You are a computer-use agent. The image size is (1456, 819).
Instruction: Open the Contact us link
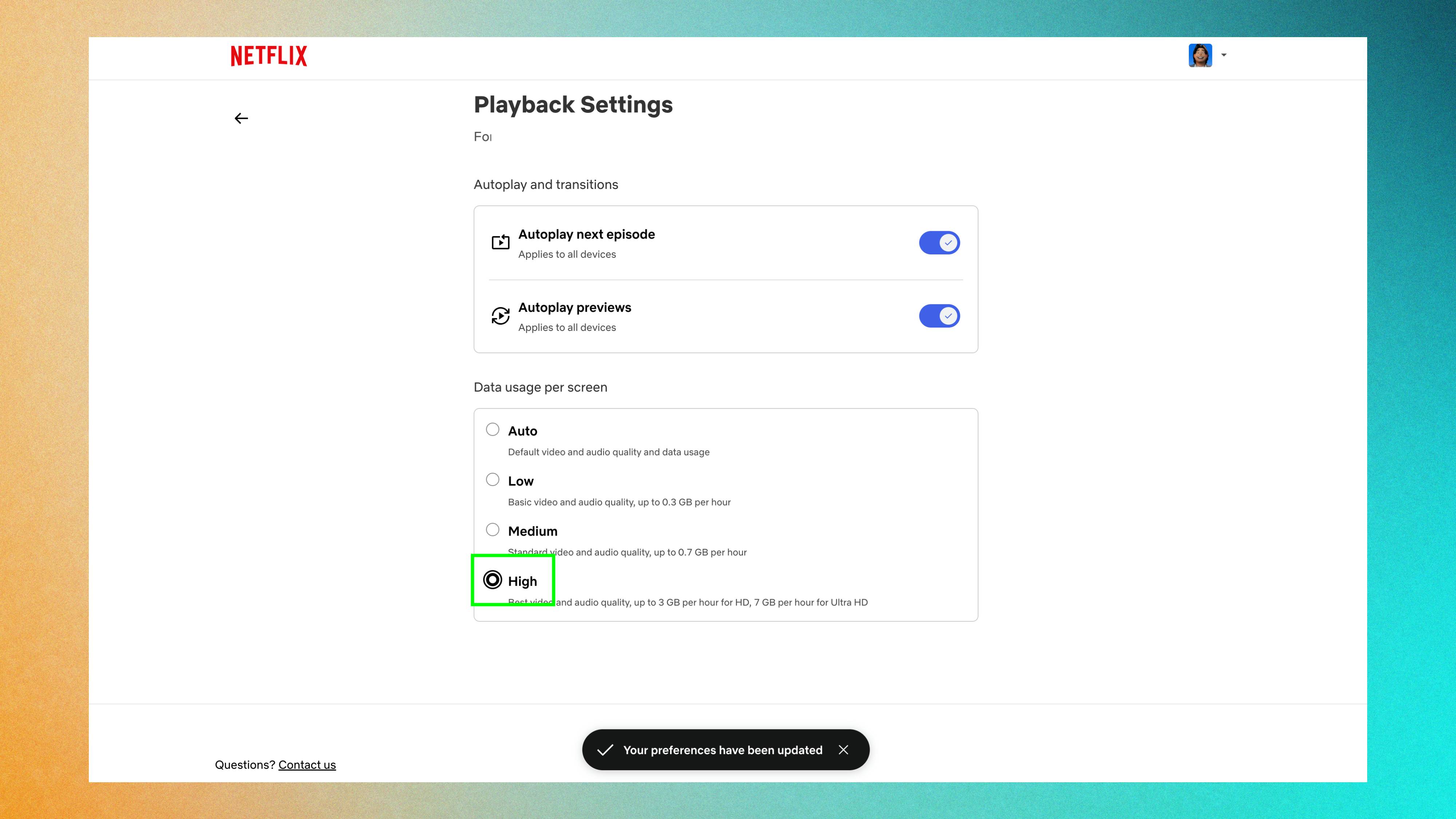(x=307, y=765)
